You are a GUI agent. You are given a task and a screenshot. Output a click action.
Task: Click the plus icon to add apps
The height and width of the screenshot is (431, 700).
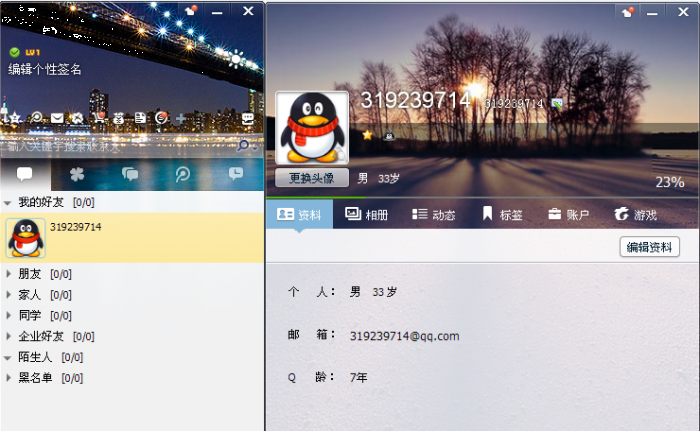[x=181, y=118]
